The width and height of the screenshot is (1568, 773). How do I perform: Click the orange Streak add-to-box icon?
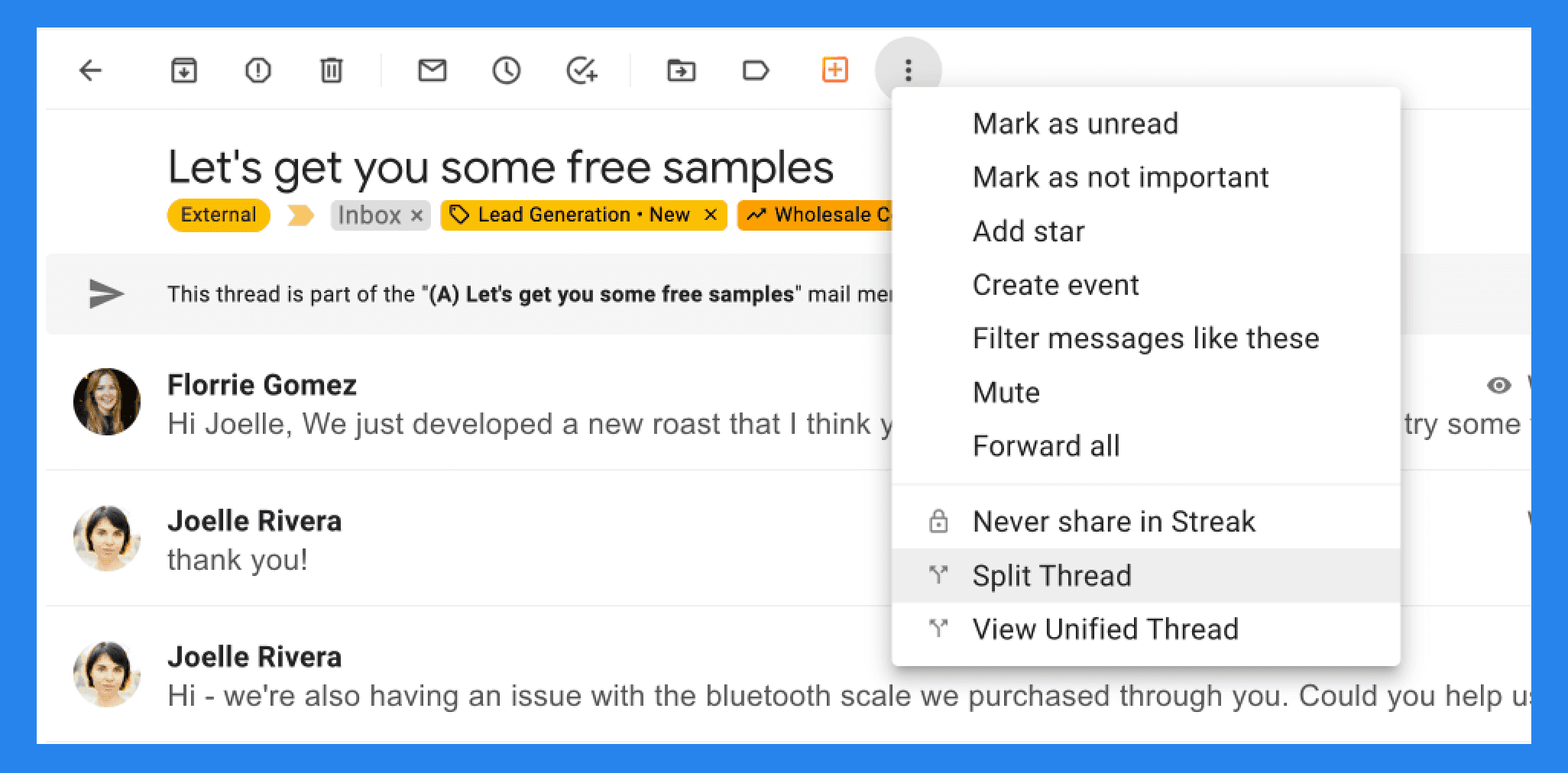point(834,70)
